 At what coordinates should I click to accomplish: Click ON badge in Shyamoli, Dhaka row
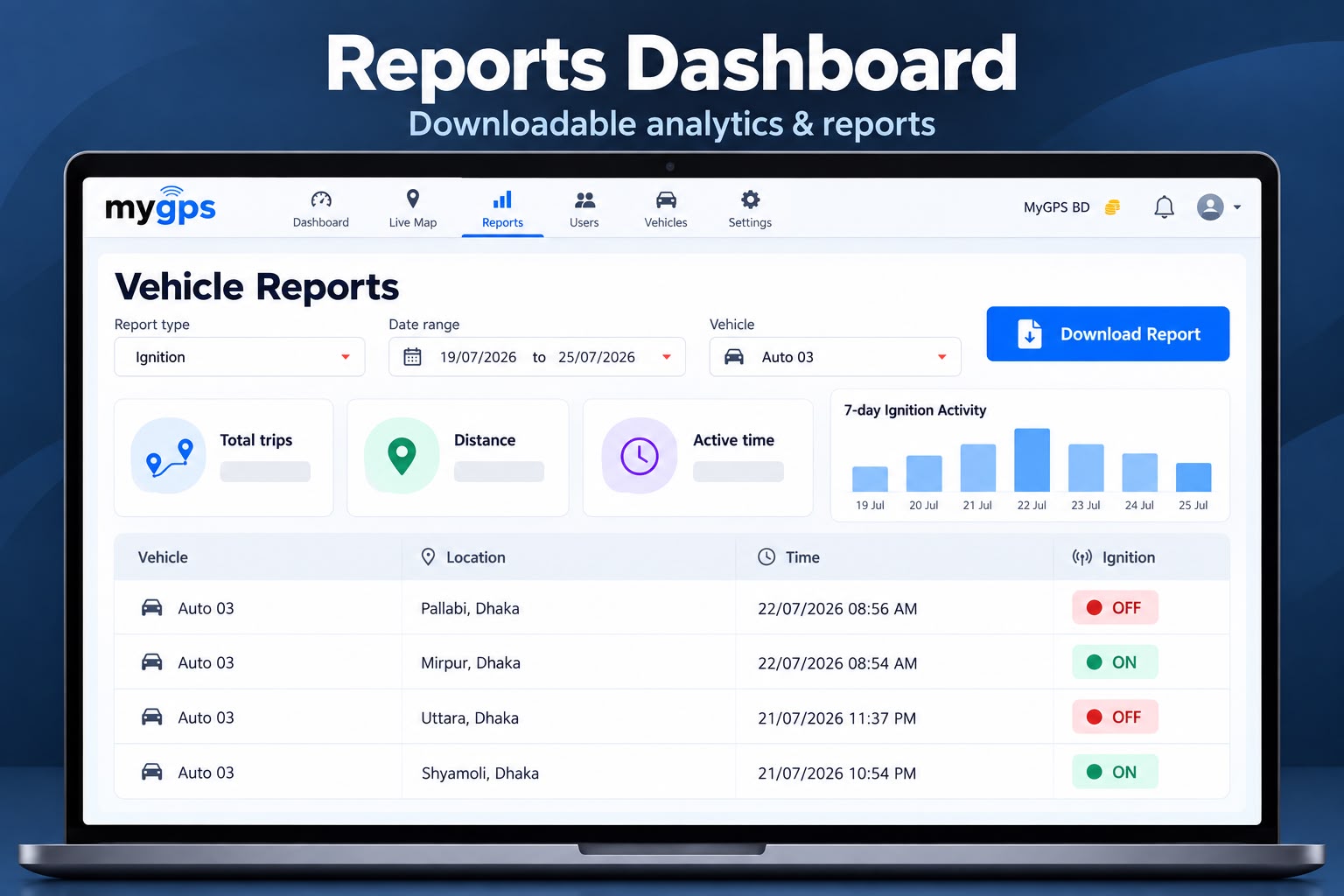pyautogui.click(x=1115, y=772)
